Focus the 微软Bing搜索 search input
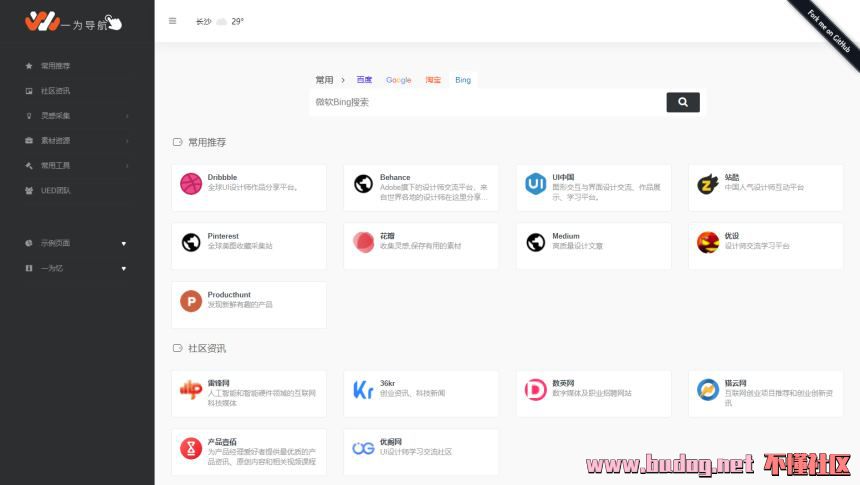Viewport: 860px width, 485px height. pos(488,102)
